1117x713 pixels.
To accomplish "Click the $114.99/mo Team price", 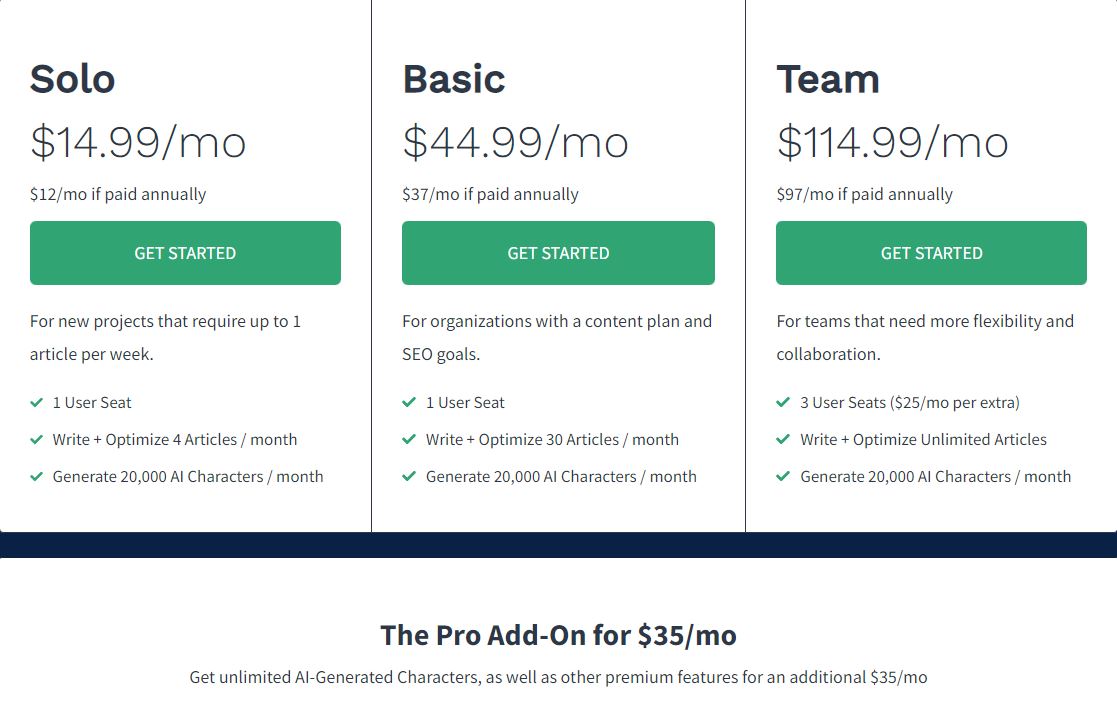I will (892, 142).
